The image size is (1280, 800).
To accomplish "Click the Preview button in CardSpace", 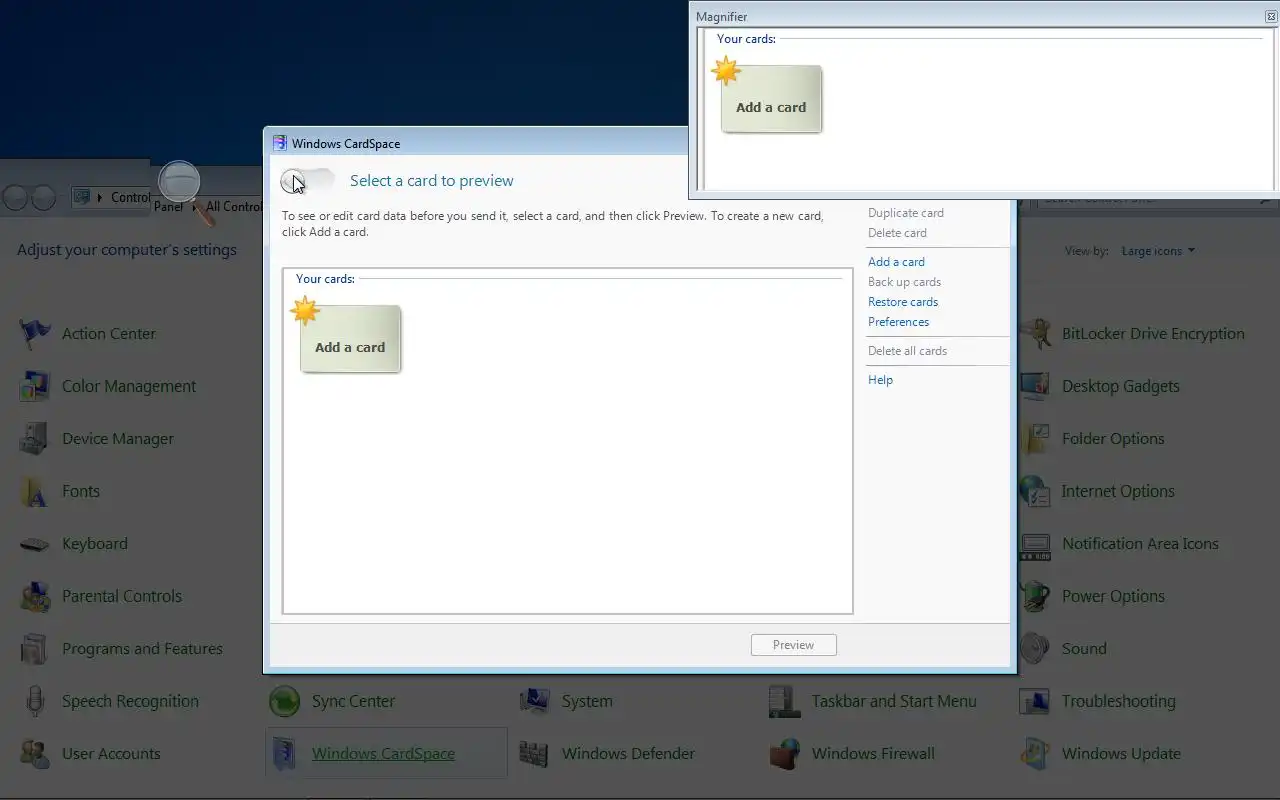I will (x=793, y=645).
